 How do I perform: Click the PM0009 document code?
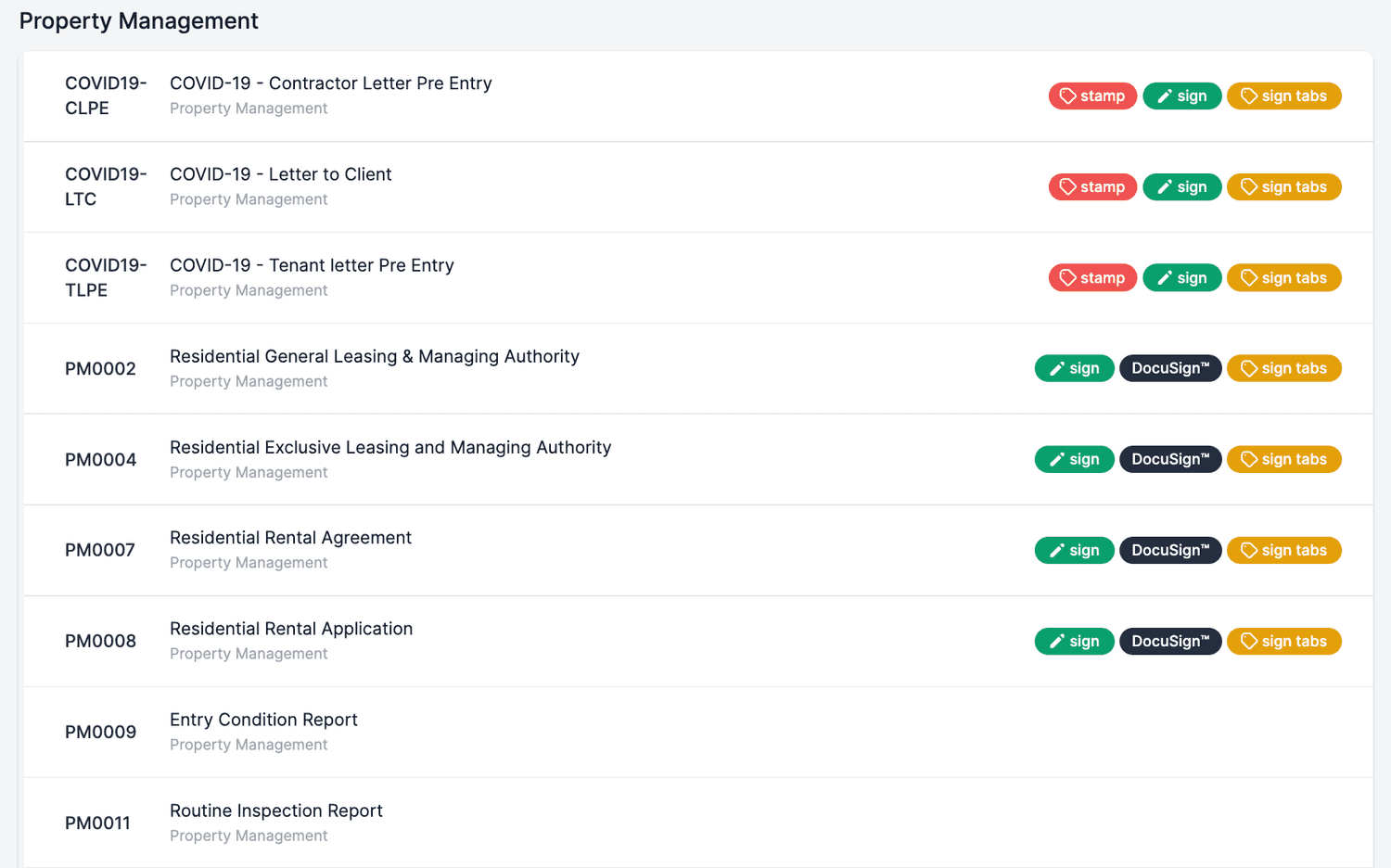click(100, 732)
